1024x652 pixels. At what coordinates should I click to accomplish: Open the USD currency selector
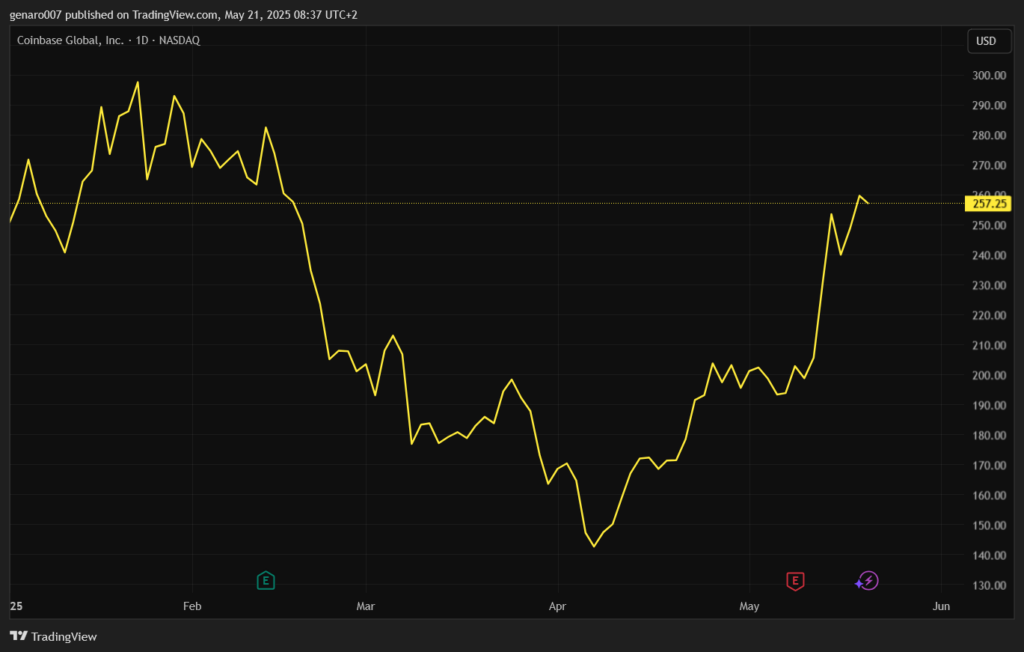[x=986, y=41]
